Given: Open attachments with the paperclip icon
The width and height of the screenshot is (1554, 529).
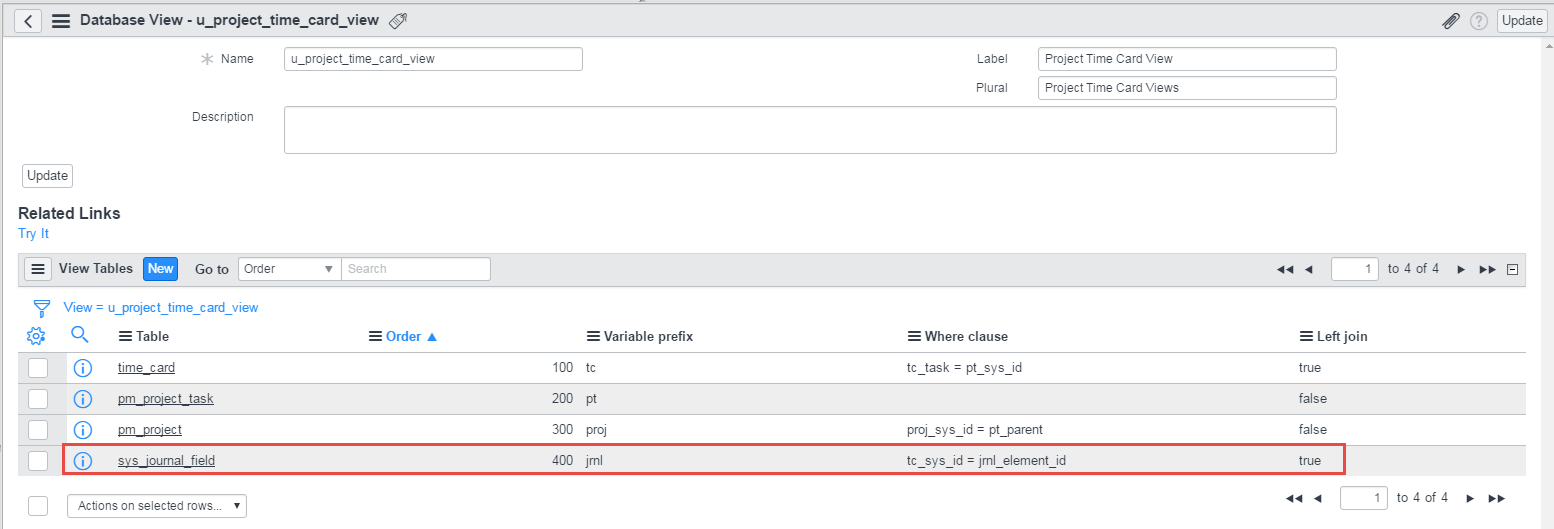Looking at the screenshot, I should 1450,20.
